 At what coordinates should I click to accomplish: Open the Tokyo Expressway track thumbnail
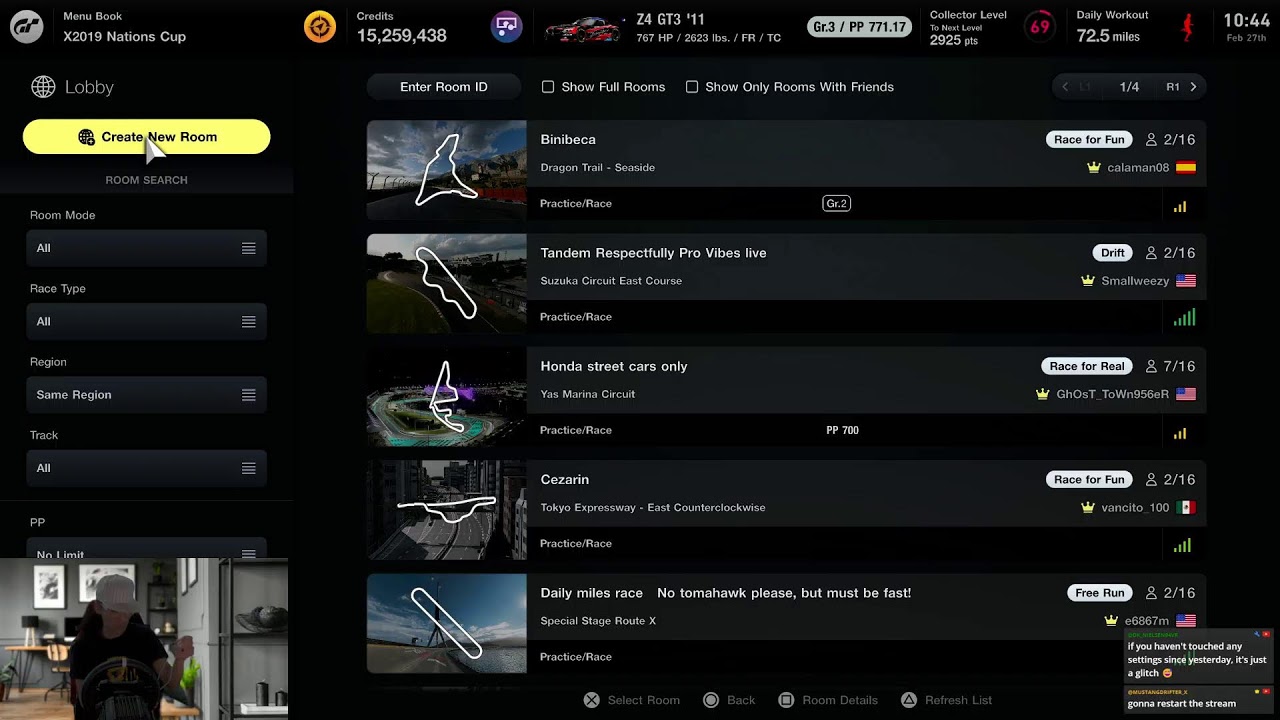[x=446, y=510]
